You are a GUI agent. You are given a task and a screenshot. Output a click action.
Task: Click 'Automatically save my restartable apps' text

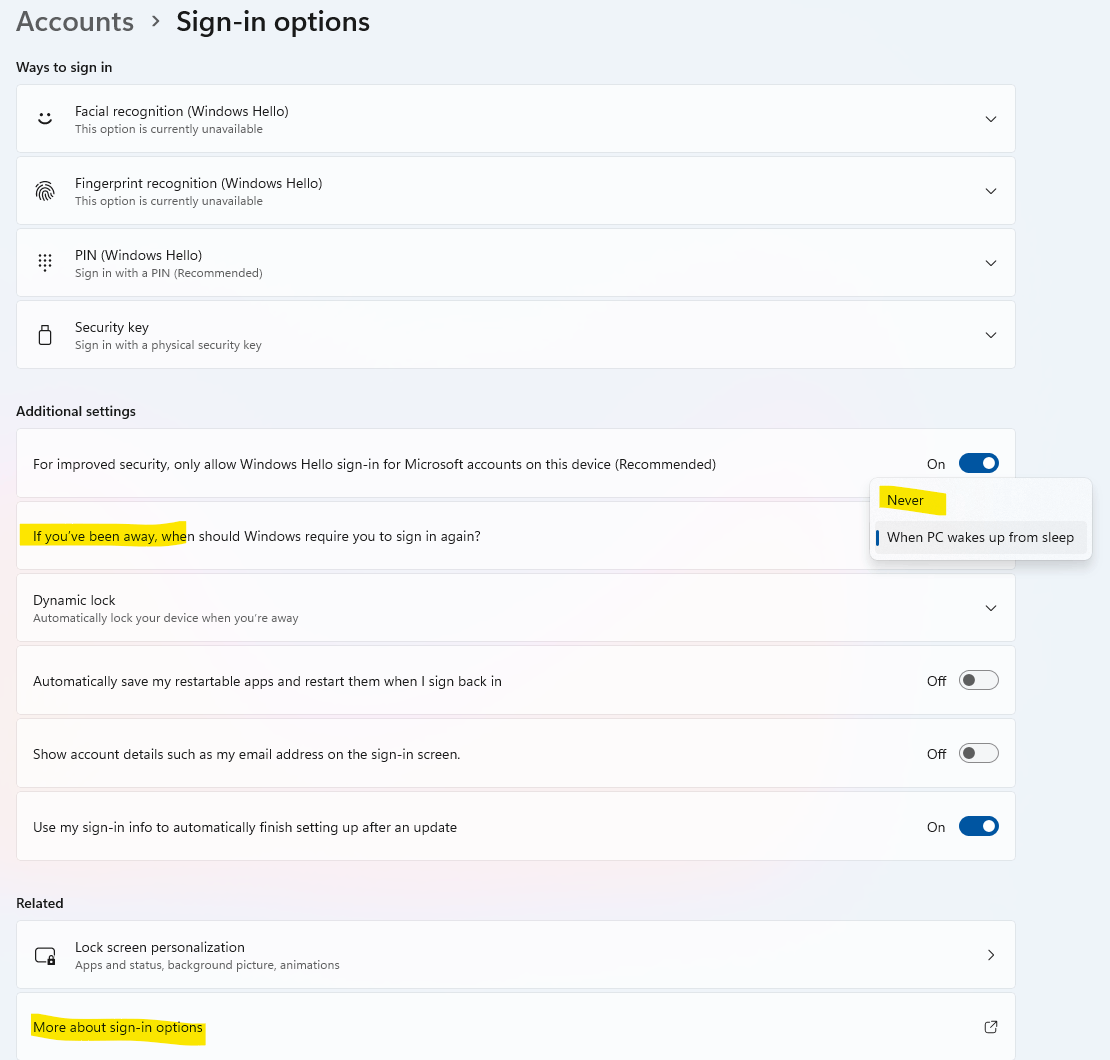click(x=267, y=681)
